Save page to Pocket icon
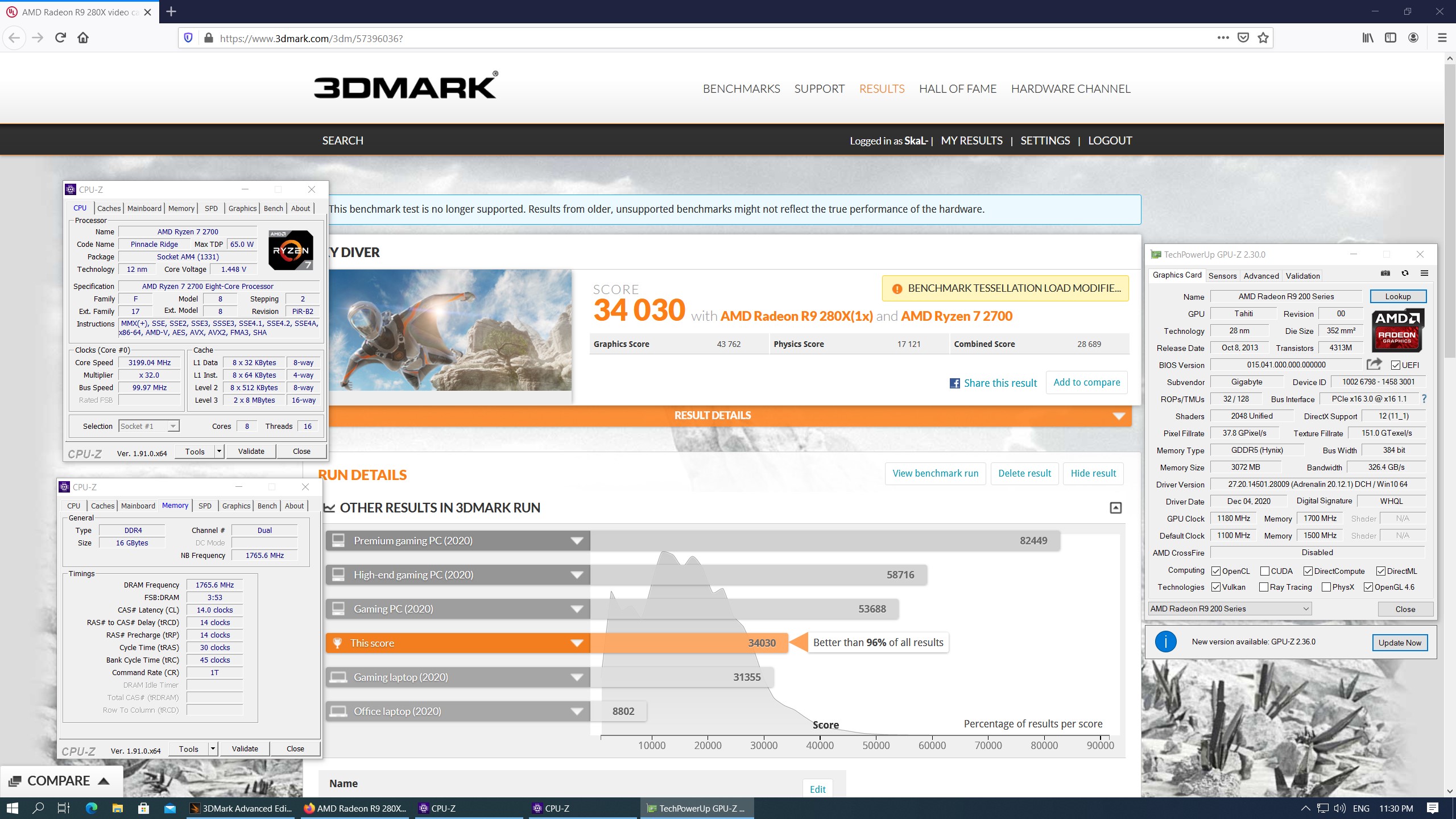 point(1243,38)
